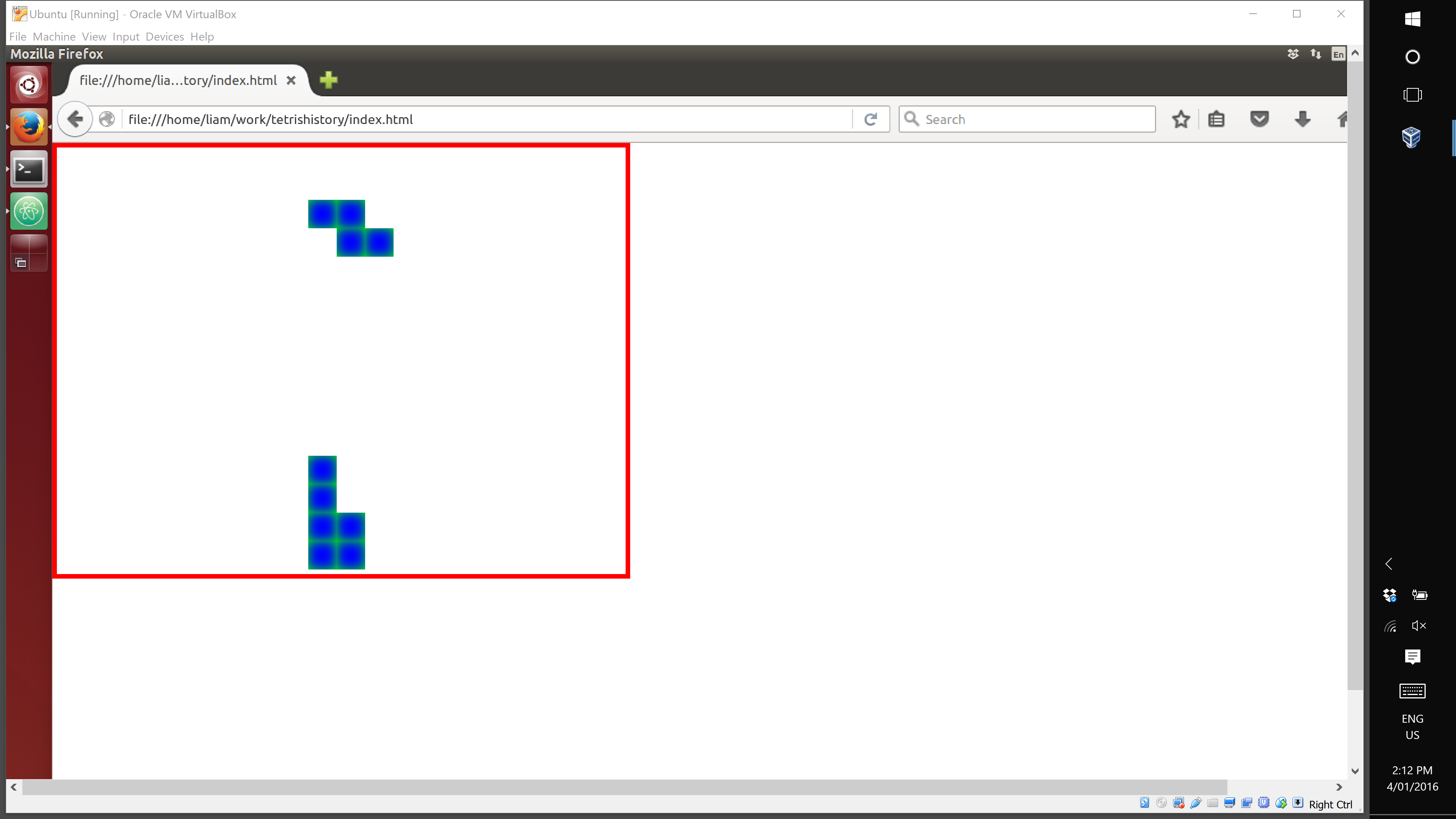Click the Firefox bookmark star icon

[x=1181, y=119]
